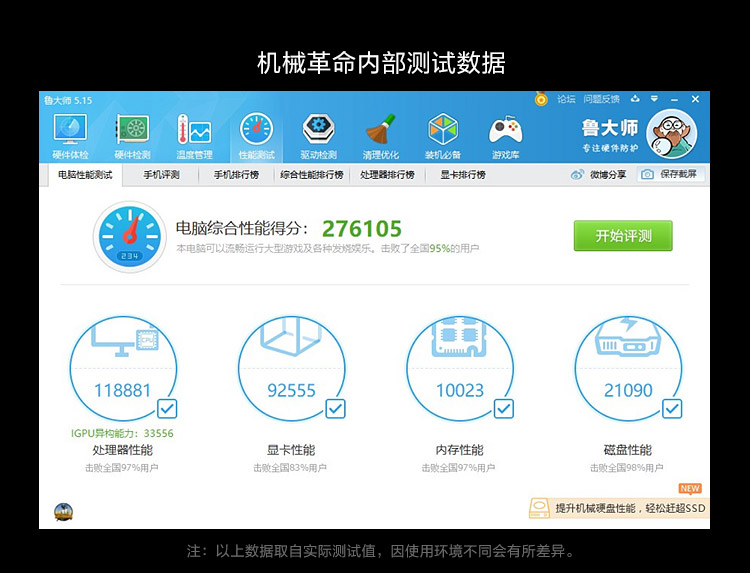
Task: Switch to 综合性能排行榜 tab
Action: tap(312, 175)
